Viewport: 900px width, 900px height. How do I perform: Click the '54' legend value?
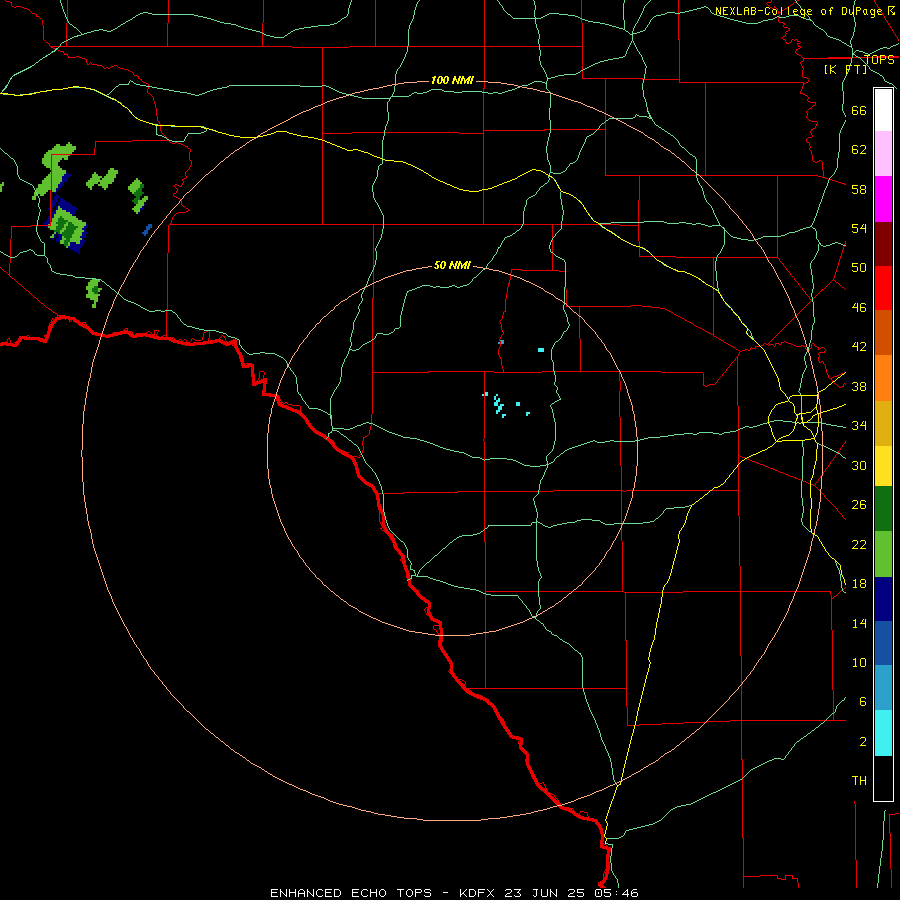tap(859, 228)
